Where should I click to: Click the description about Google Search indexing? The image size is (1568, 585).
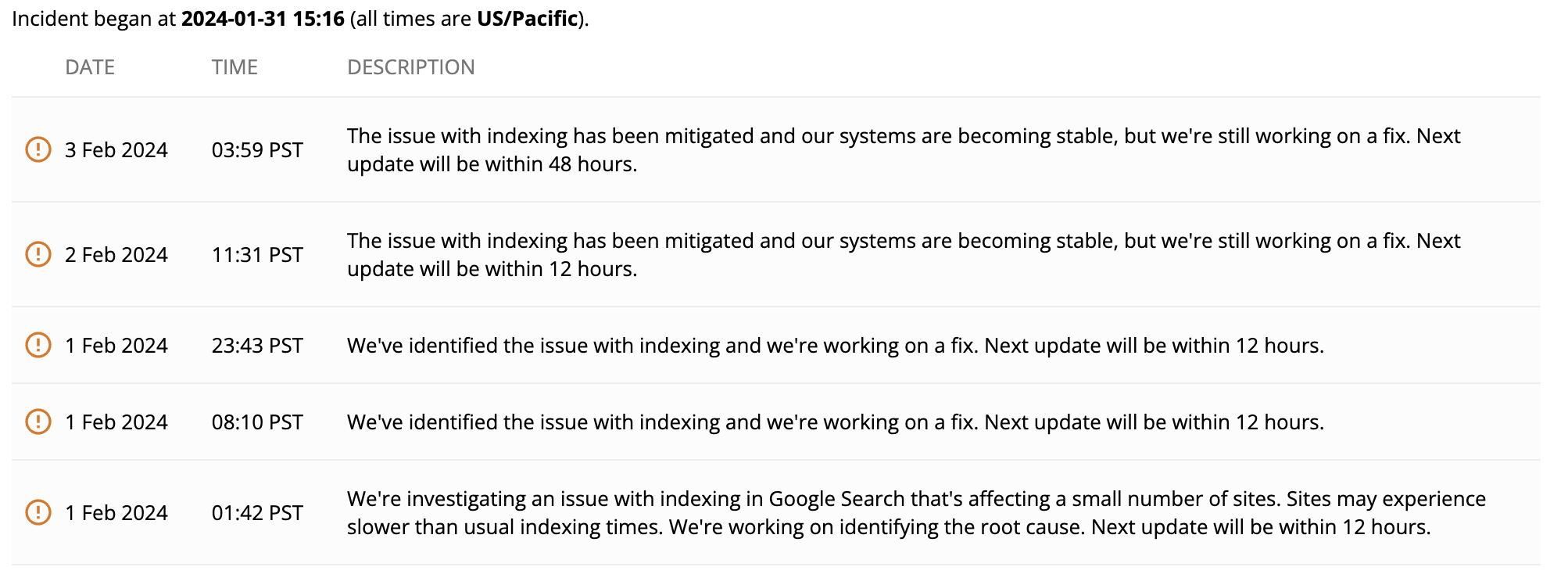click(916, 513)
